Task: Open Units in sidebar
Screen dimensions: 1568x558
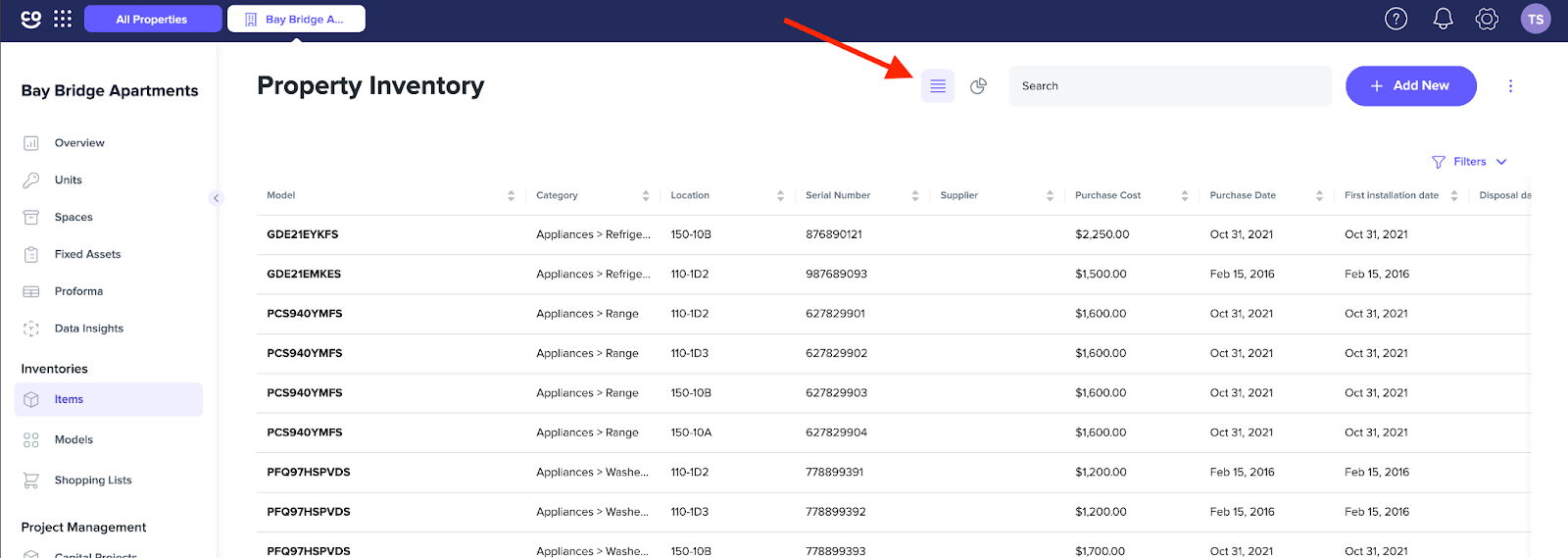Action: coord(69,180)
